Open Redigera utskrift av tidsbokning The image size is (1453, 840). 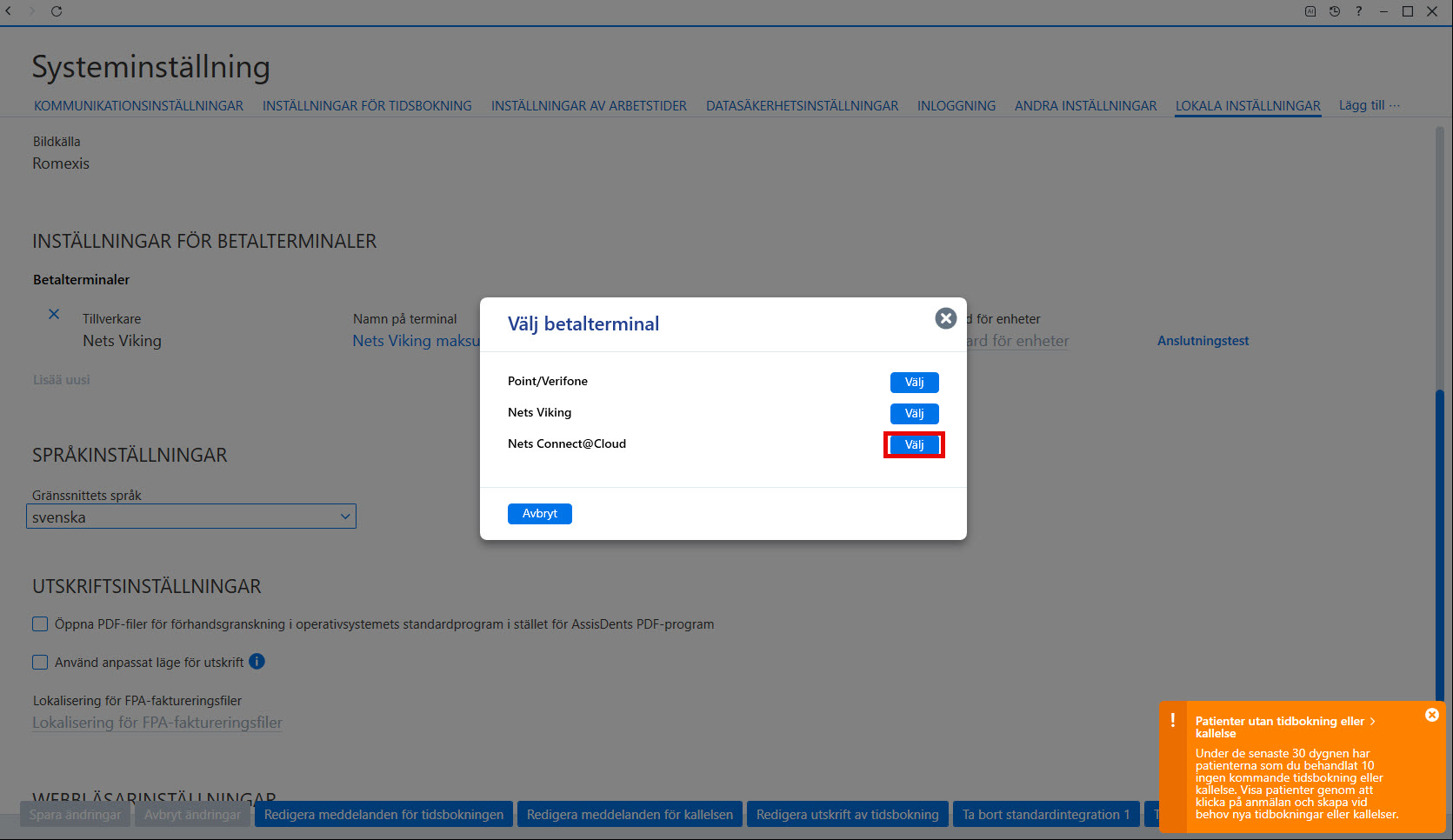click(848, 815)
